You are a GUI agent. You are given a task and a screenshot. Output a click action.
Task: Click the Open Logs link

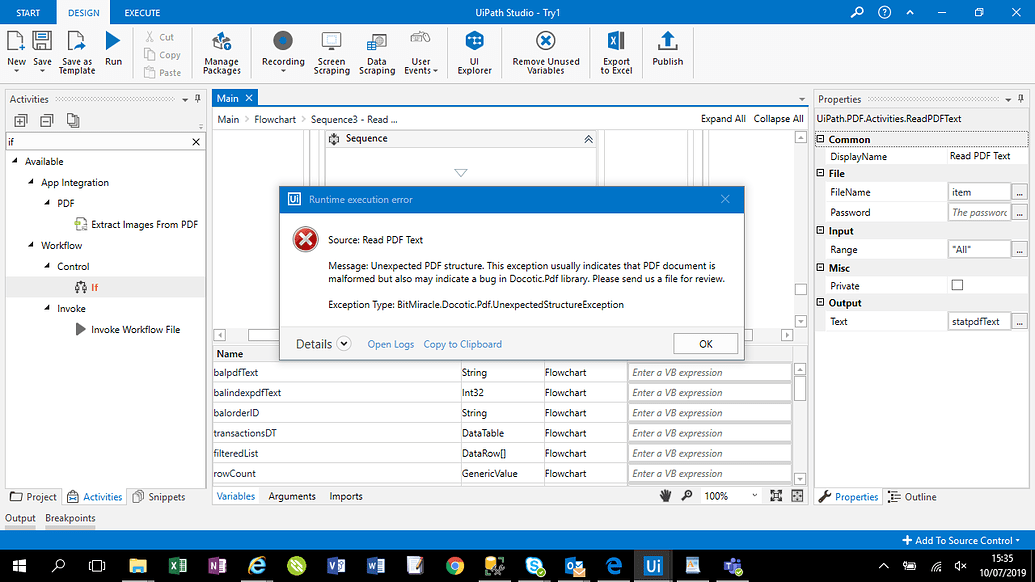tap(390, 343)
